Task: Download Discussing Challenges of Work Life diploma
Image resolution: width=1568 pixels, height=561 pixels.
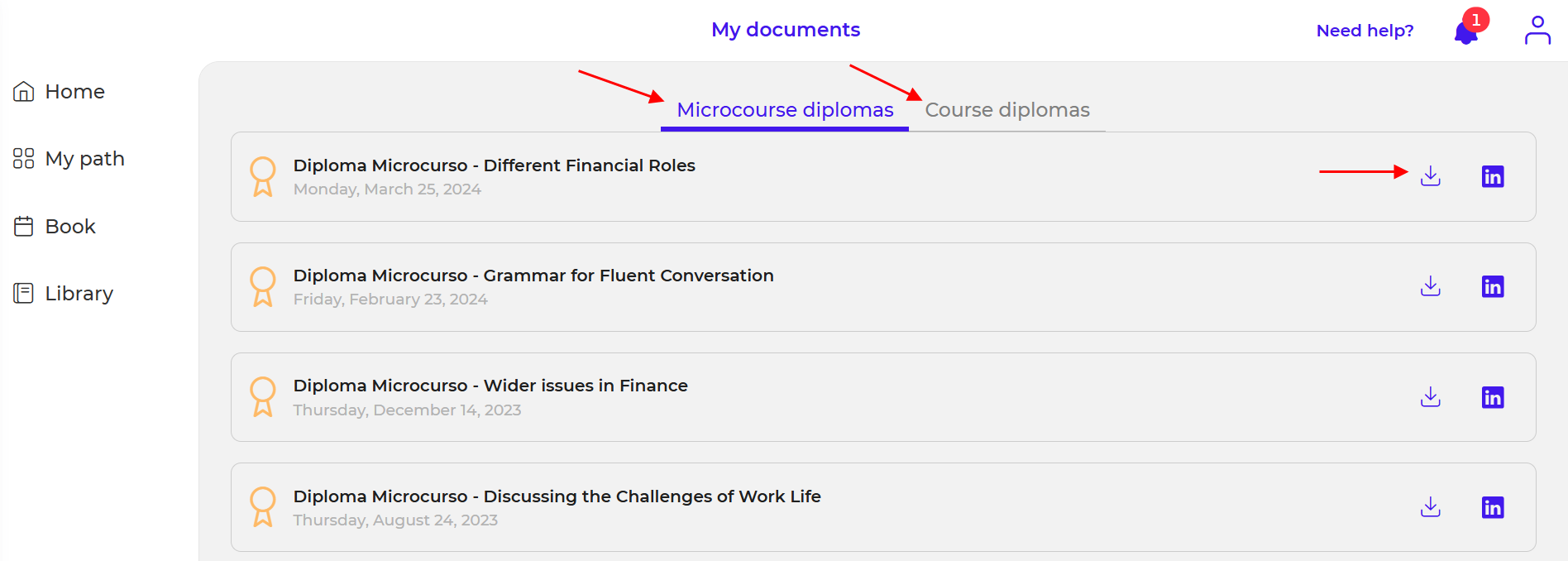Action: (x=1430, y=507)
